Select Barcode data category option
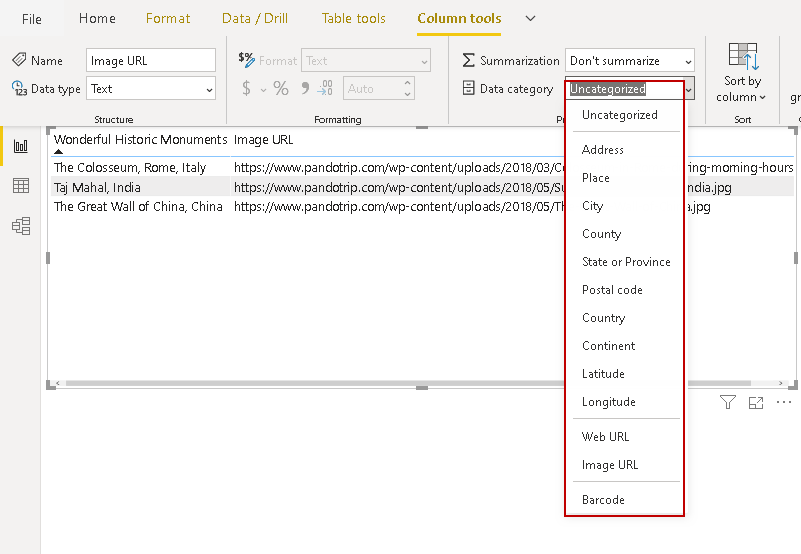Viewport: 801px width, 554px height. [x=603, y=500]
